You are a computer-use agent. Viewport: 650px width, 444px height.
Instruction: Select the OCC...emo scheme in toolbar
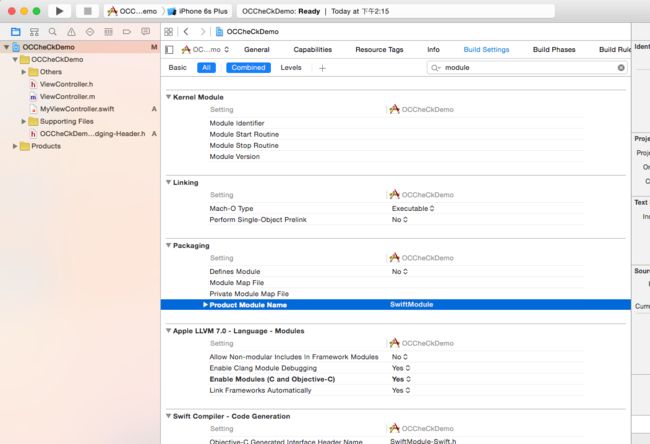coord(132,11)
